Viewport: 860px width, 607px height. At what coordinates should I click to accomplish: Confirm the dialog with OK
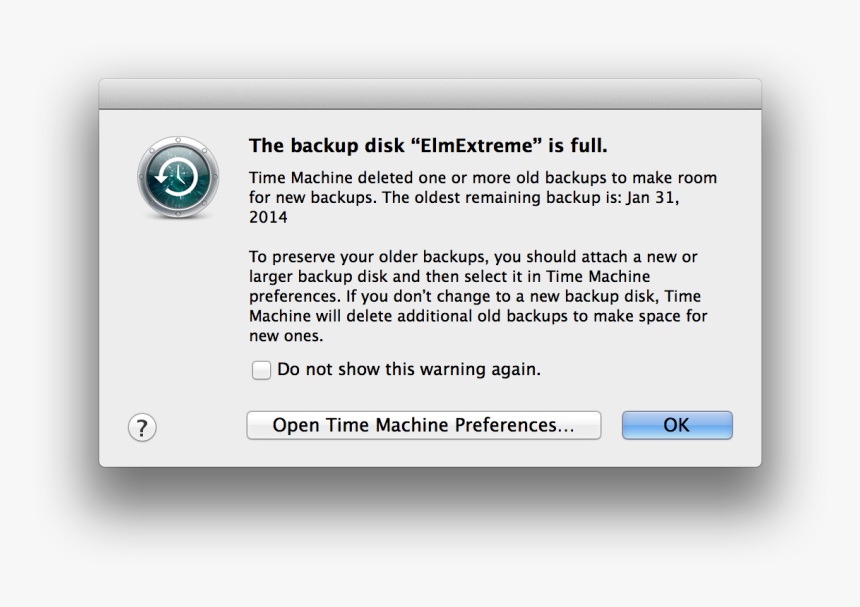point(677,426)
